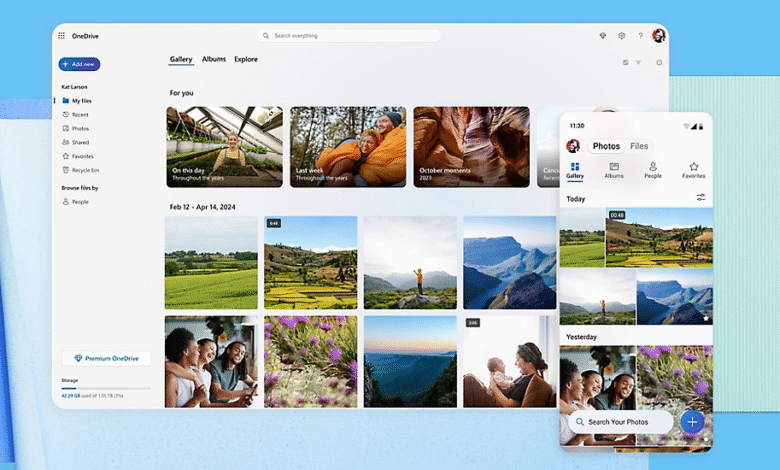Click the Add new button
Image resolution: width=780 pixels, height=470 pixels.
(x=80, y=64)
